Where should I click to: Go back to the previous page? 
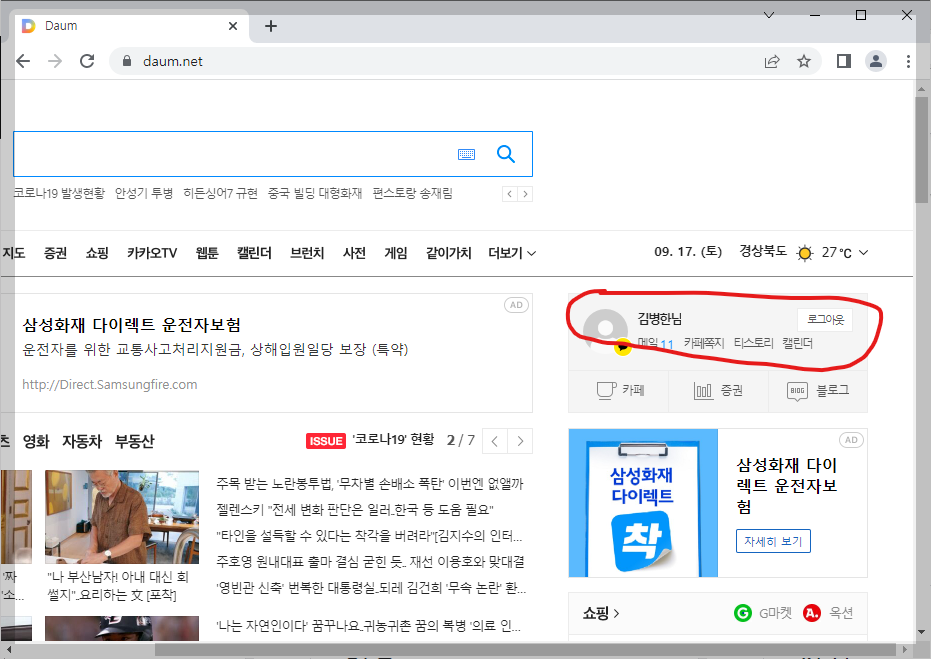pyautogui.click(x=23, y=61)
